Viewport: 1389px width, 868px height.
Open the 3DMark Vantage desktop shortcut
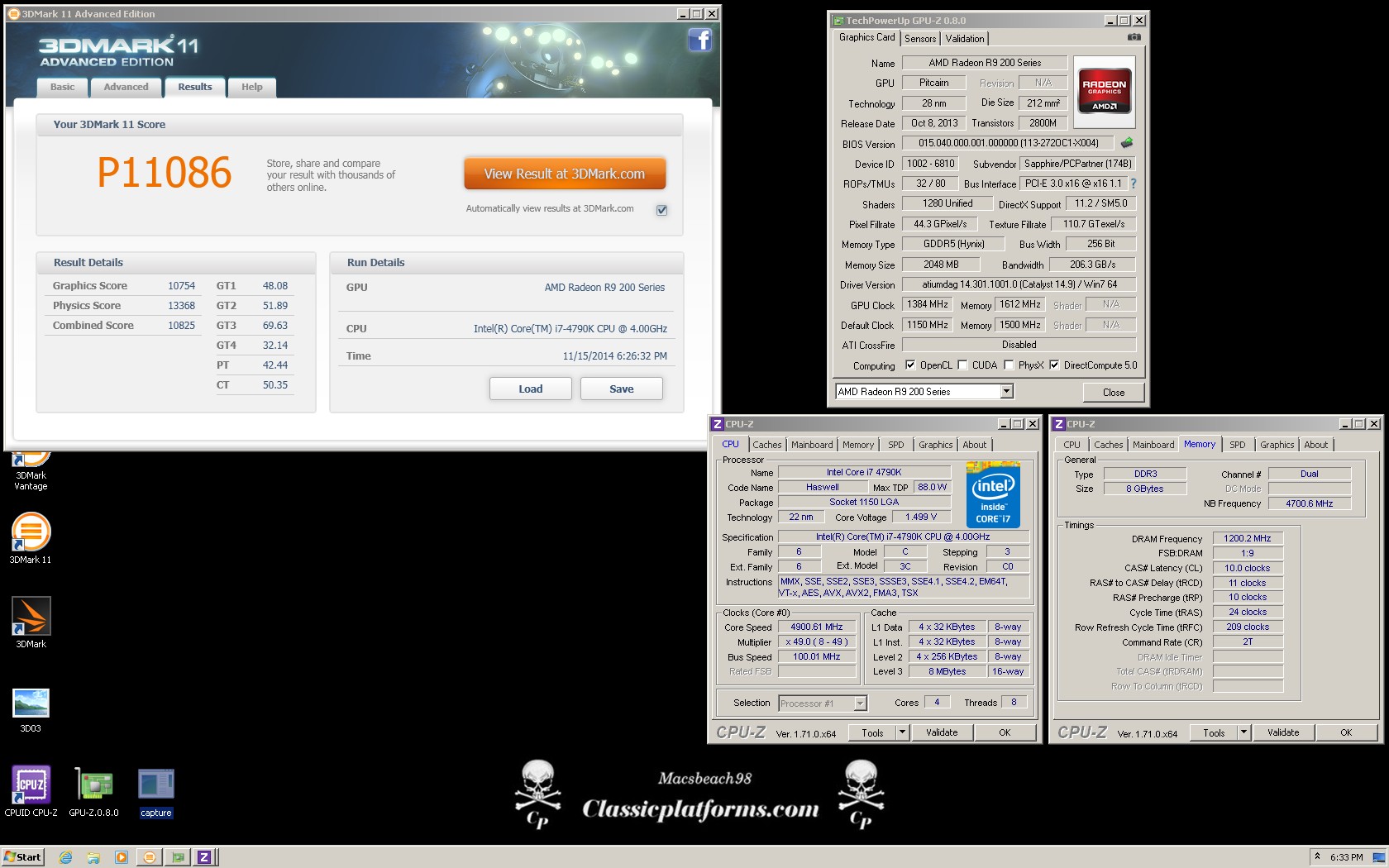pyautogui.click(x=31, y=471)
